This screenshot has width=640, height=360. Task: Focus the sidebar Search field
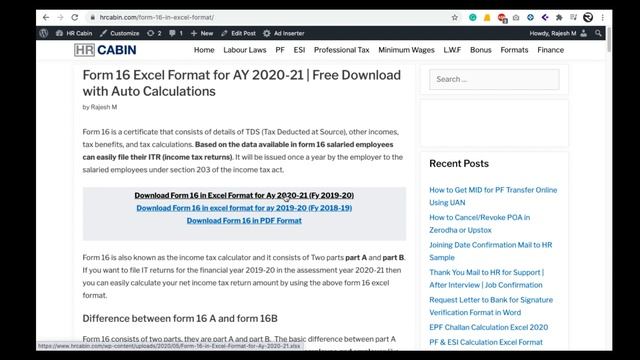(494, 79)
